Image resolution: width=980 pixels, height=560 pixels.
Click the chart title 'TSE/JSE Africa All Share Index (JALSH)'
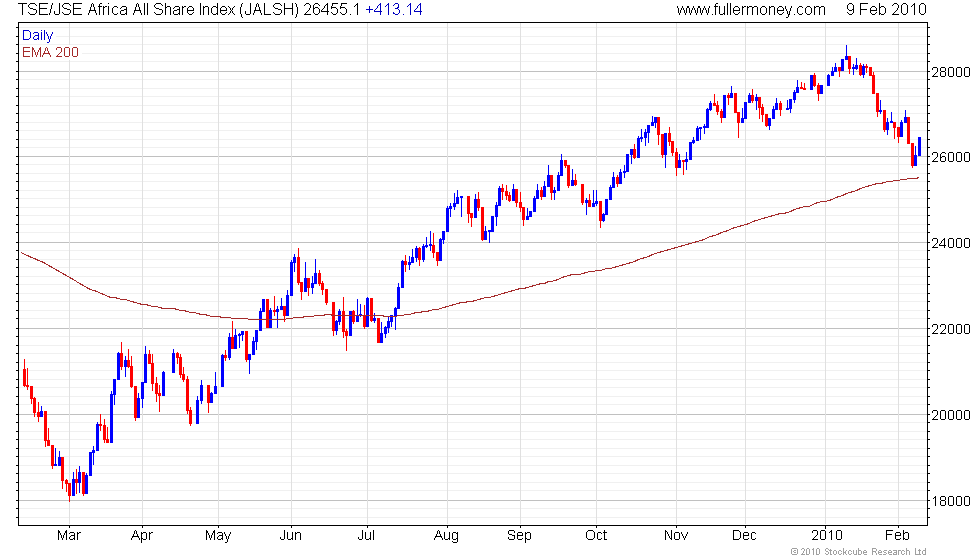[x=158, y=9]
